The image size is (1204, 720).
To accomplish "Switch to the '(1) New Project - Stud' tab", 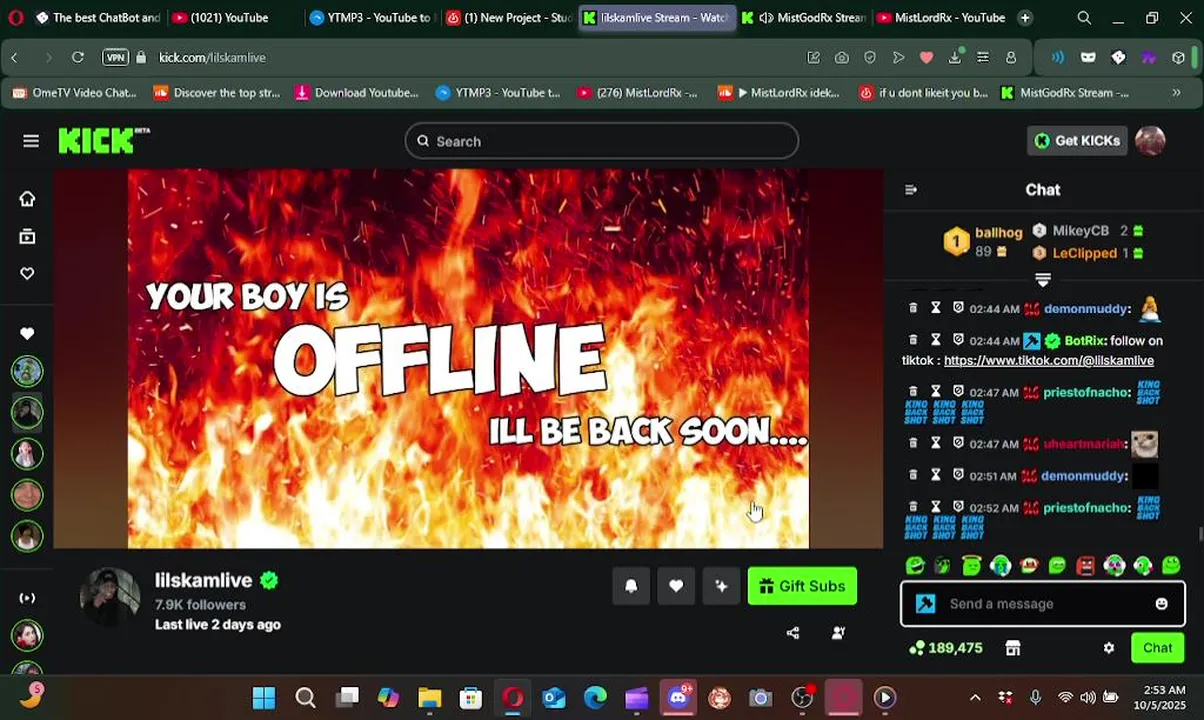I will point(508,17).
